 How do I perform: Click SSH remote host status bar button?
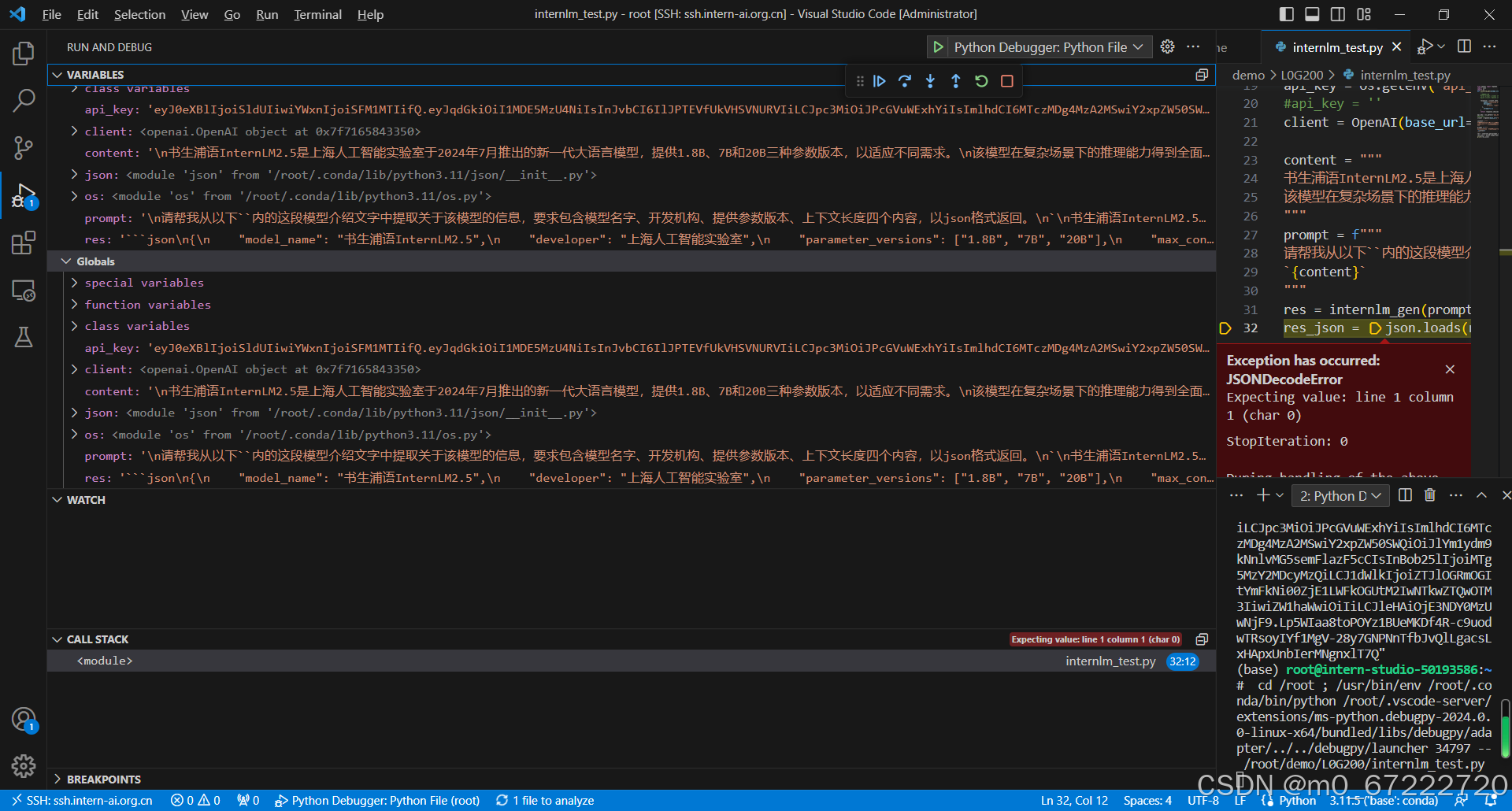tap(82, 801)
